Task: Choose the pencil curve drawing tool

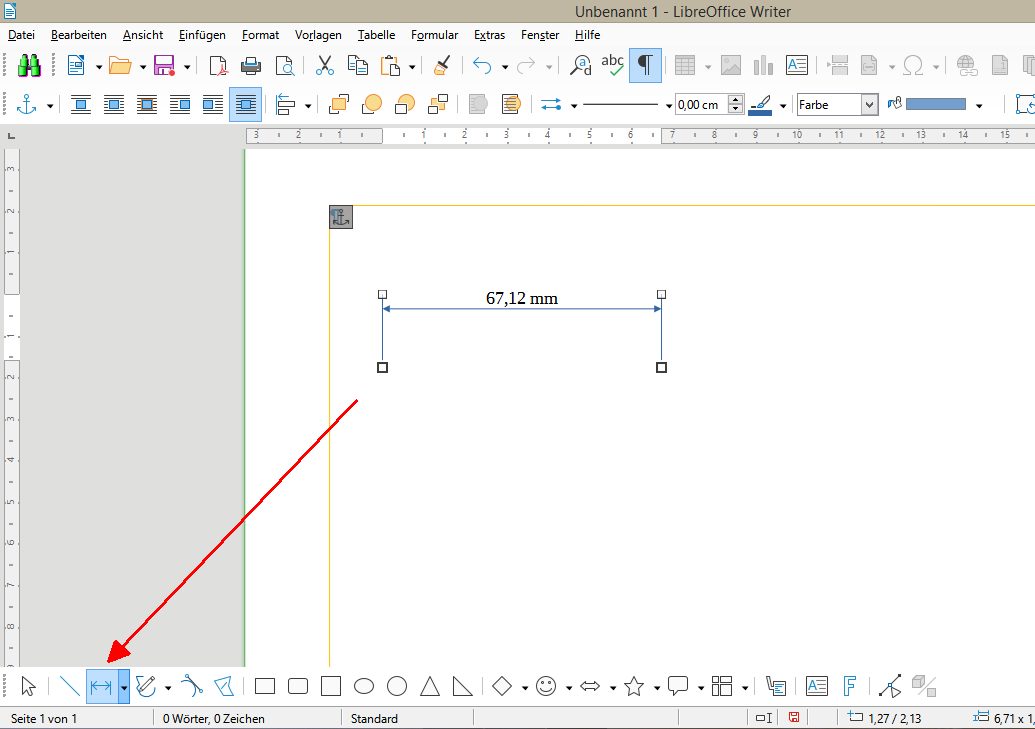Action: tap(145, 687)
